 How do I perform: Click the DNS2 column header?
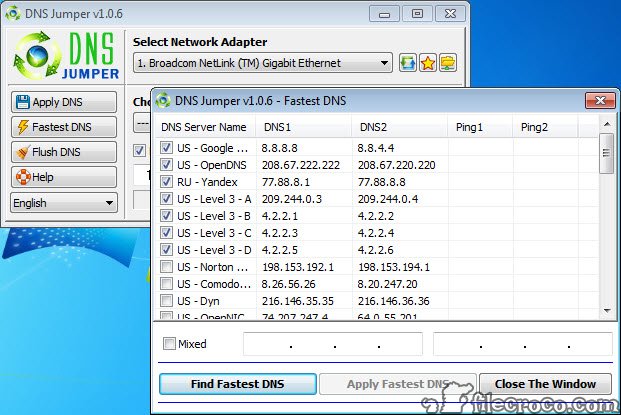click(x=400, y=127)
